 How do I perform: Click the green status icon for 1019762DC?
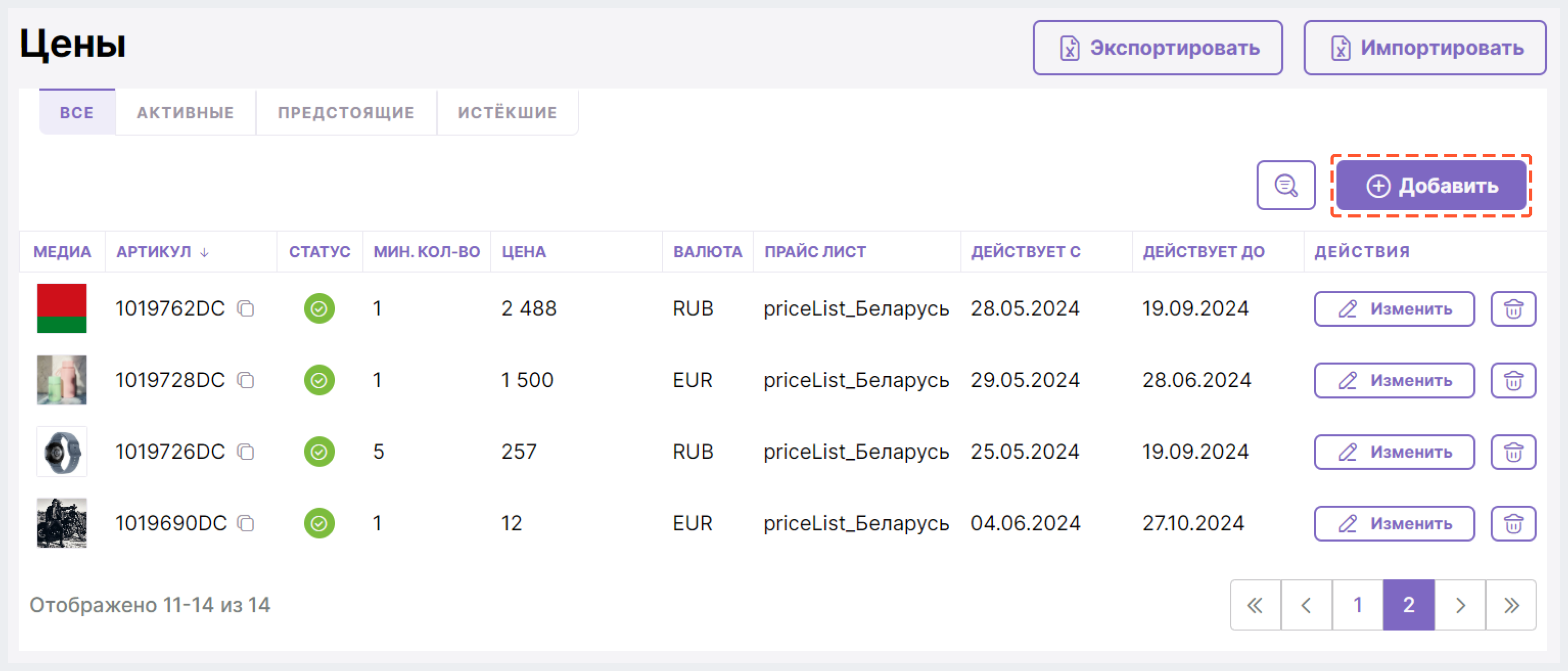point(319,309)
